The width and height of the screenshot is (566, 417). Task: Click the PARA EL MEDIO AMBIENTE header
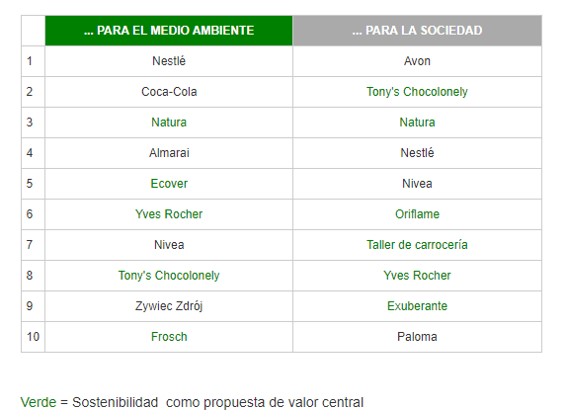coord(169,31)
